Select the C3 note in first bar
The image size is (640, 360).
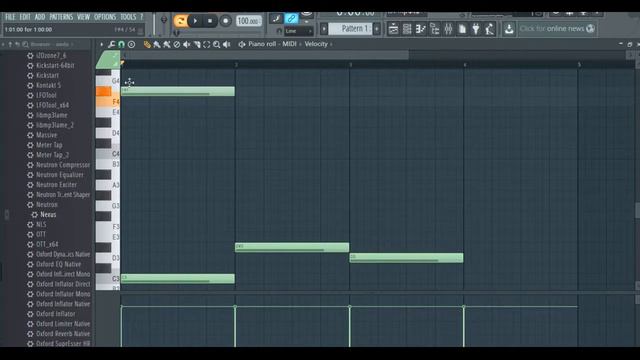[178, 278]
